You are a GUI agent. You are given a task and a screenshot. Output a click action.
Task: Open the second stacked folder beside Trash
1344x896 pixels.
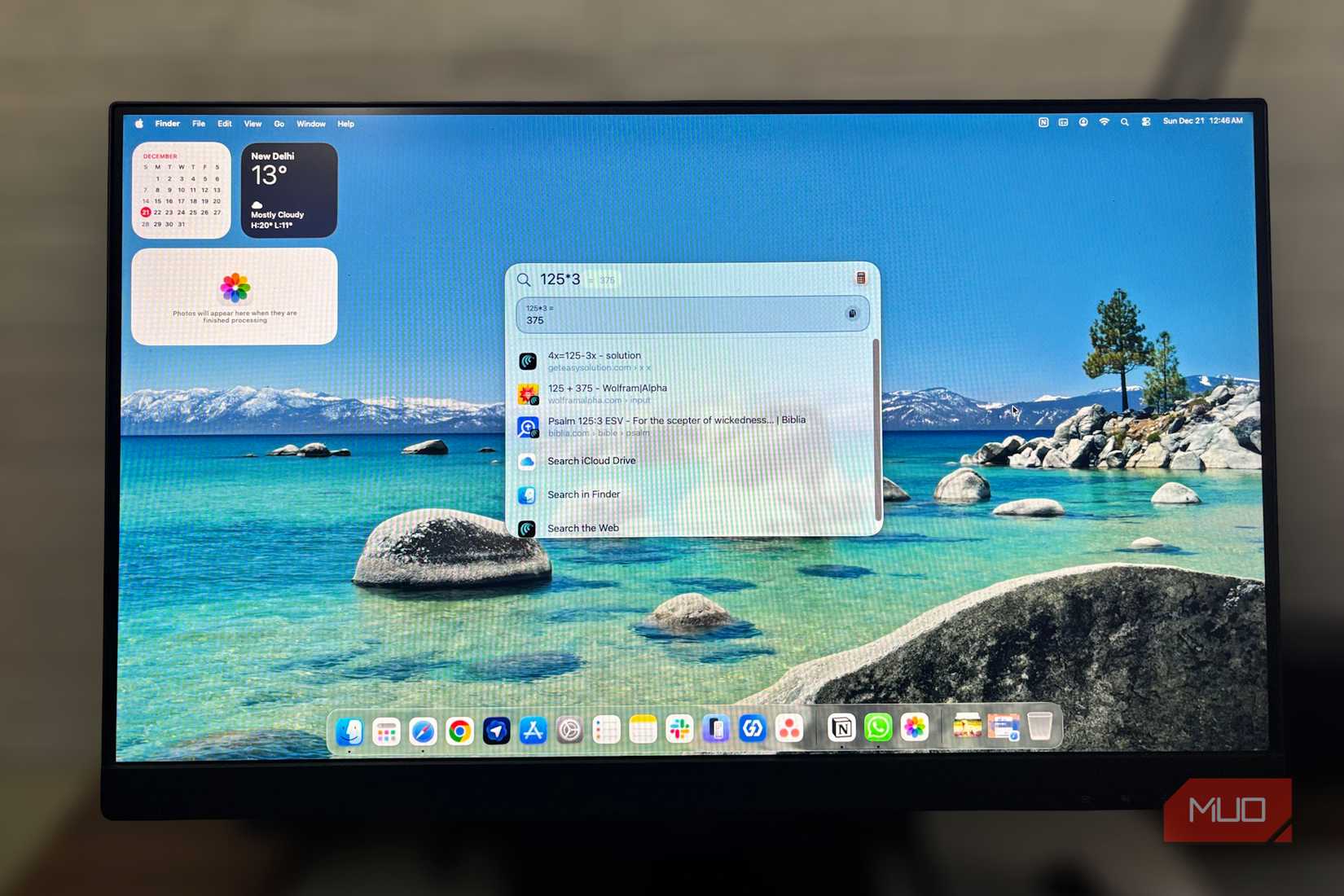pos(1004,726)
